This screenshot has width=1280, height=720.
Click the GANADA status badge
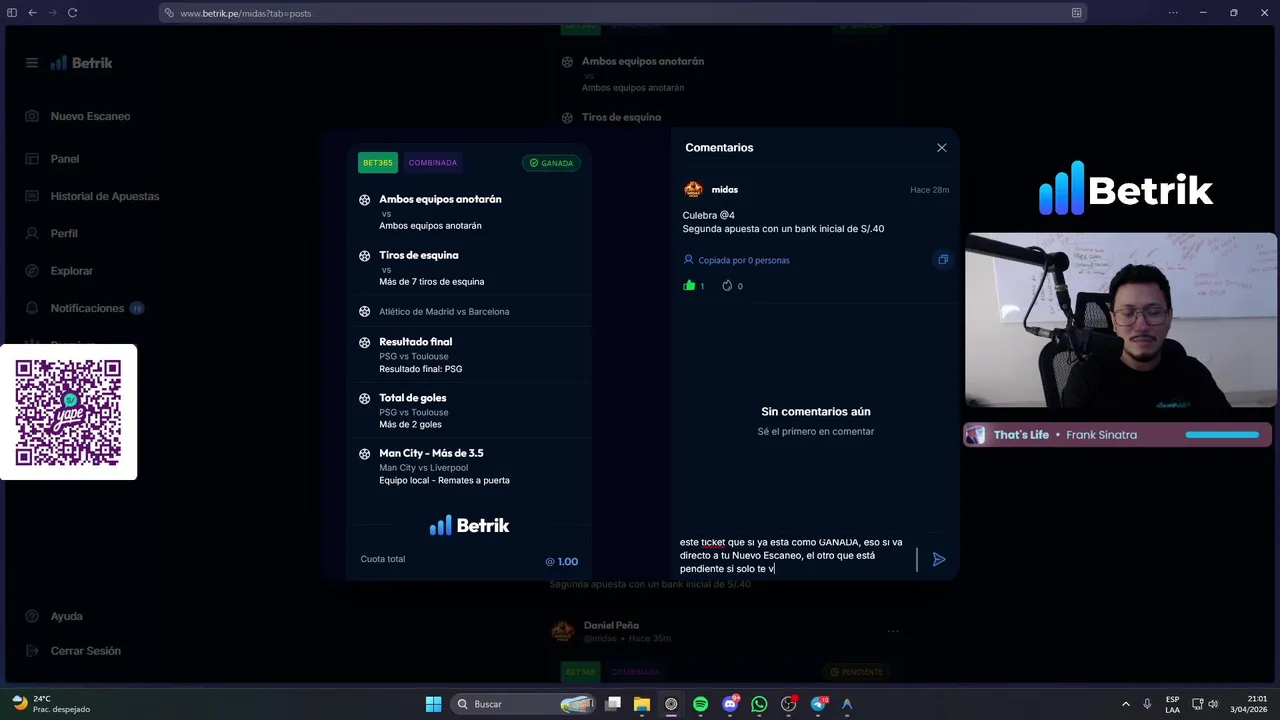click(551, 163)
